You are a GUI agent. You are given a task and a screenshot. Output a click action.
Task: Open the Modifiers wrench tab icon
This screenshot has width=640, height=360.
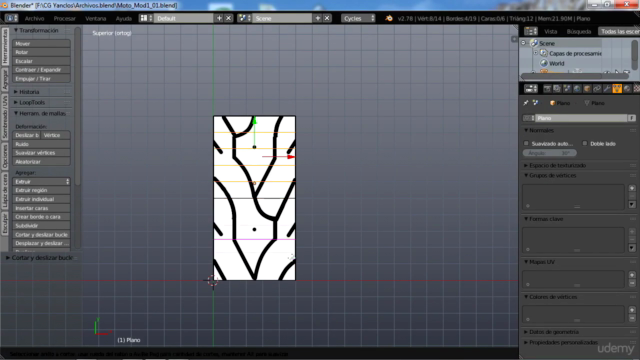pos(607,89)
